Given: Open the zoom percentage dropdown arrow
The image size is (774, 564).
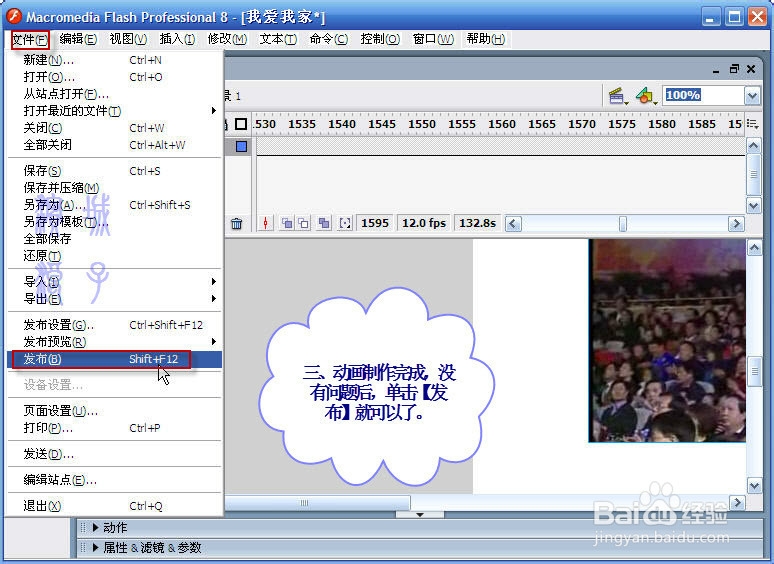Looking at the screenshot, I should pyautogui.click(x=752, y=95).
